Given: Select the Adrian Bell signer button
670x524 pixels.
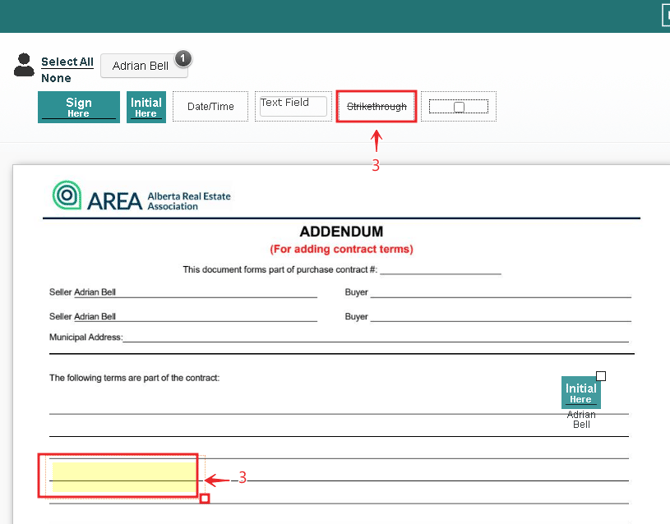Looking at the screenshot, I should click(x=141, y=66).
